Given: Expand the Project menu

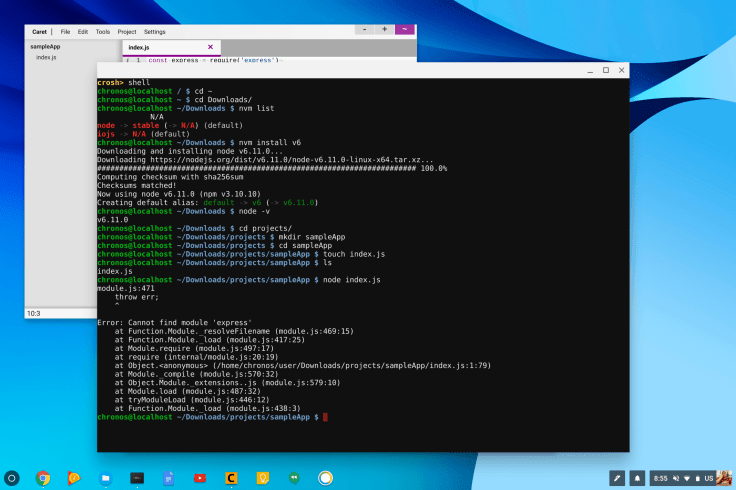Looking at the screenshot, I should pyautogui.click(x=127, y=32).
